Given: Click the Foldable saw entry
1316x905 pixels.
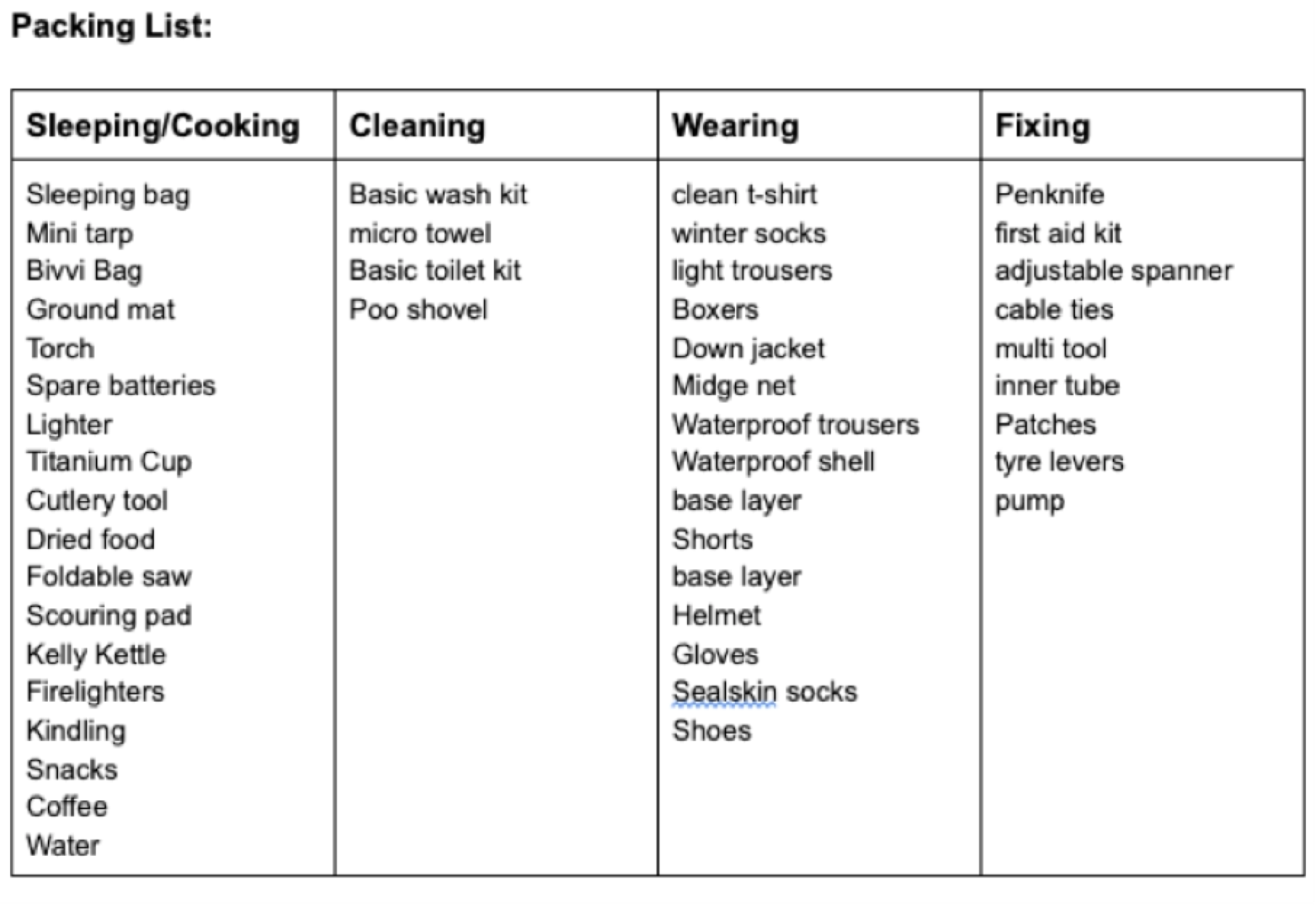Looking at the screenshot, I should pyautogui.click(x=109, y=577).
